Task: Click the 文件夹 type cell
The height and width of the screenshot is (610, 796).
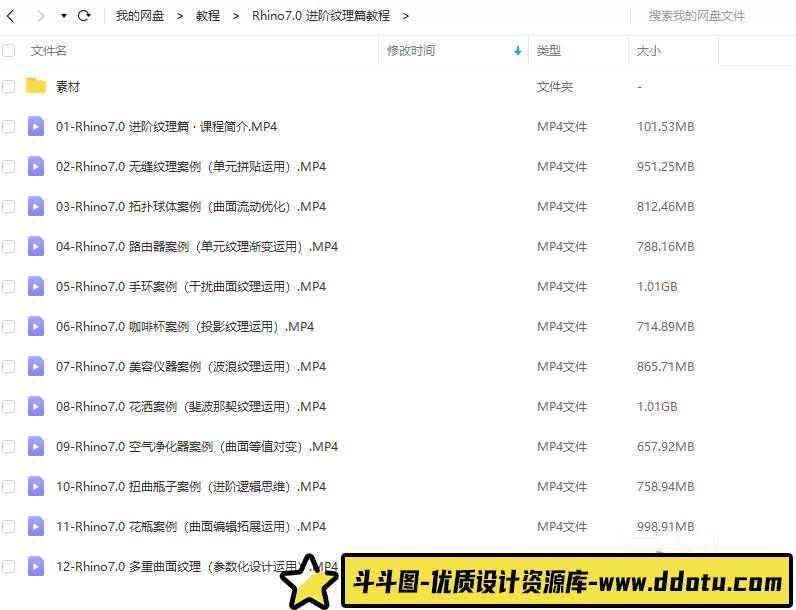Action: [x=555, y=87]
